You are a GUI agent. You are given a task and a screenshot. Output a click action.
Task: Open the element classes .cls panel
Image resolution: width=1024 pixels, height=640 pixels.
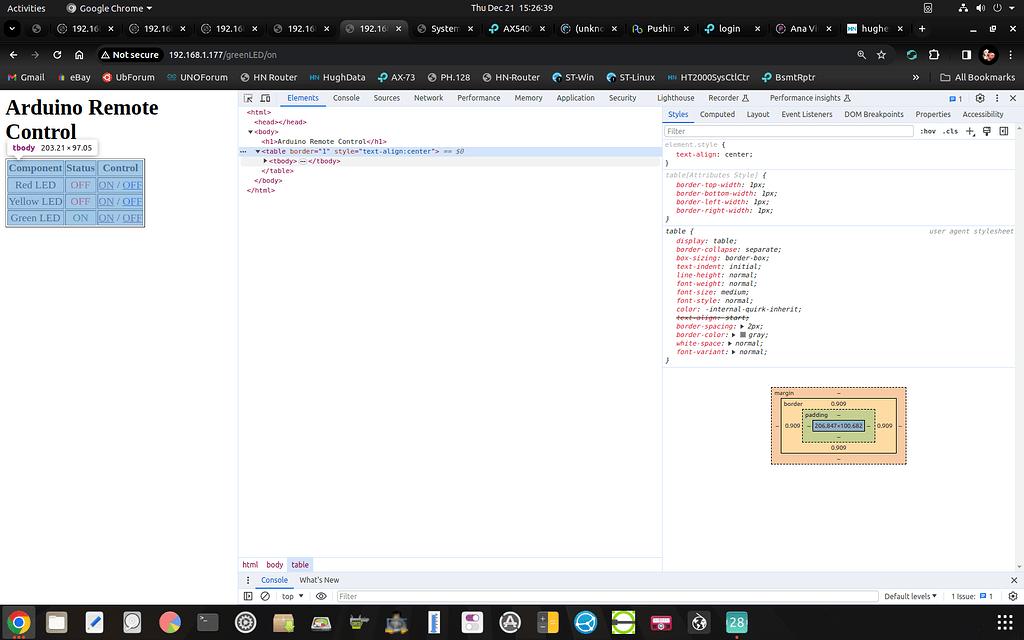(950, 131)
